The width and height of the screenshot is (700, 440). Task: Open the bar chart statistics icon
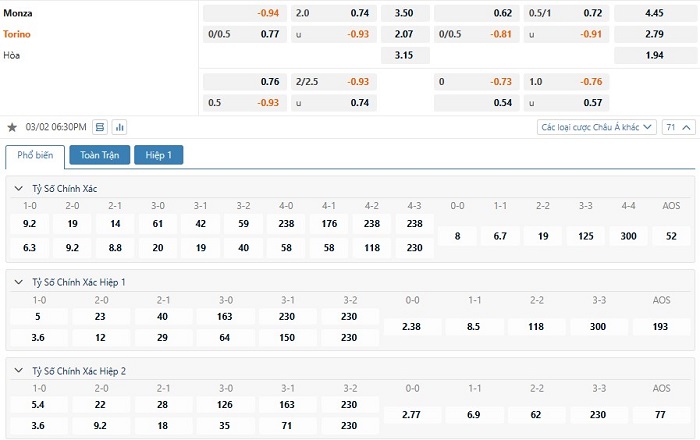tap(120, 127)
